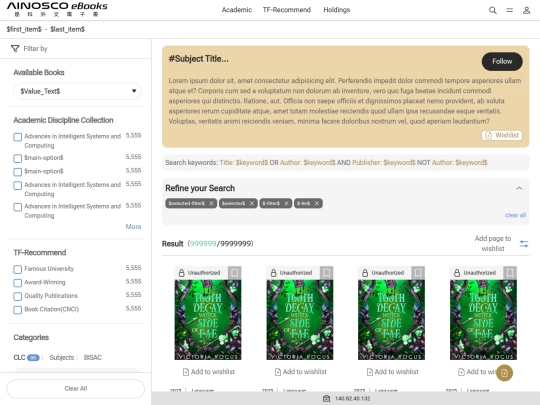Open the hamburger menu icon in header

(x=509, y=10)
